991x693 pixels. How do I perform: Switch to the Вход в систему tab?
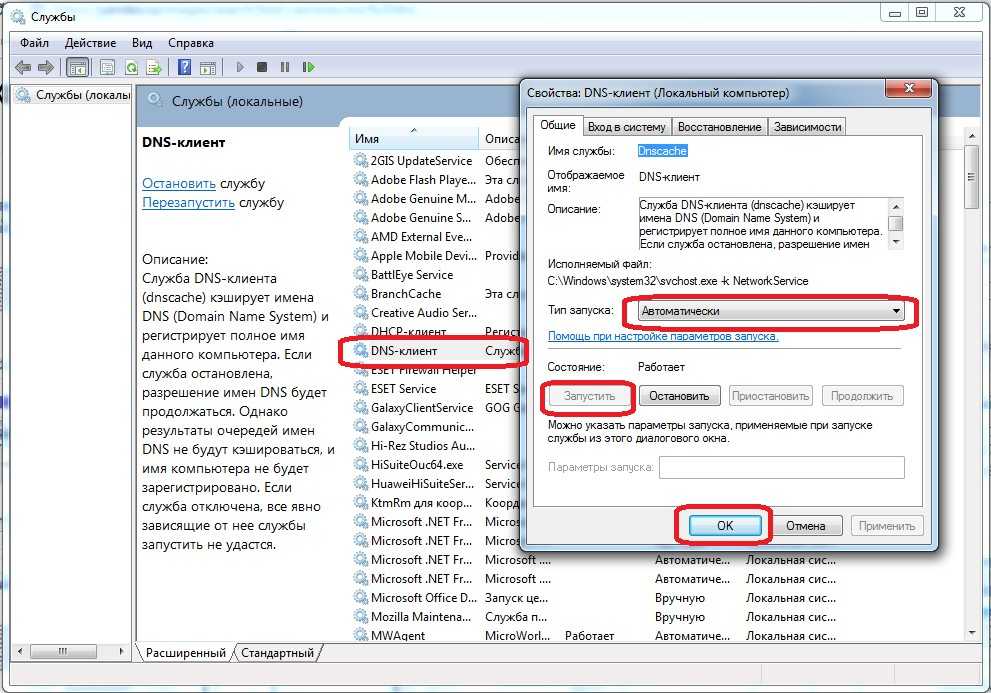(626, 126)
